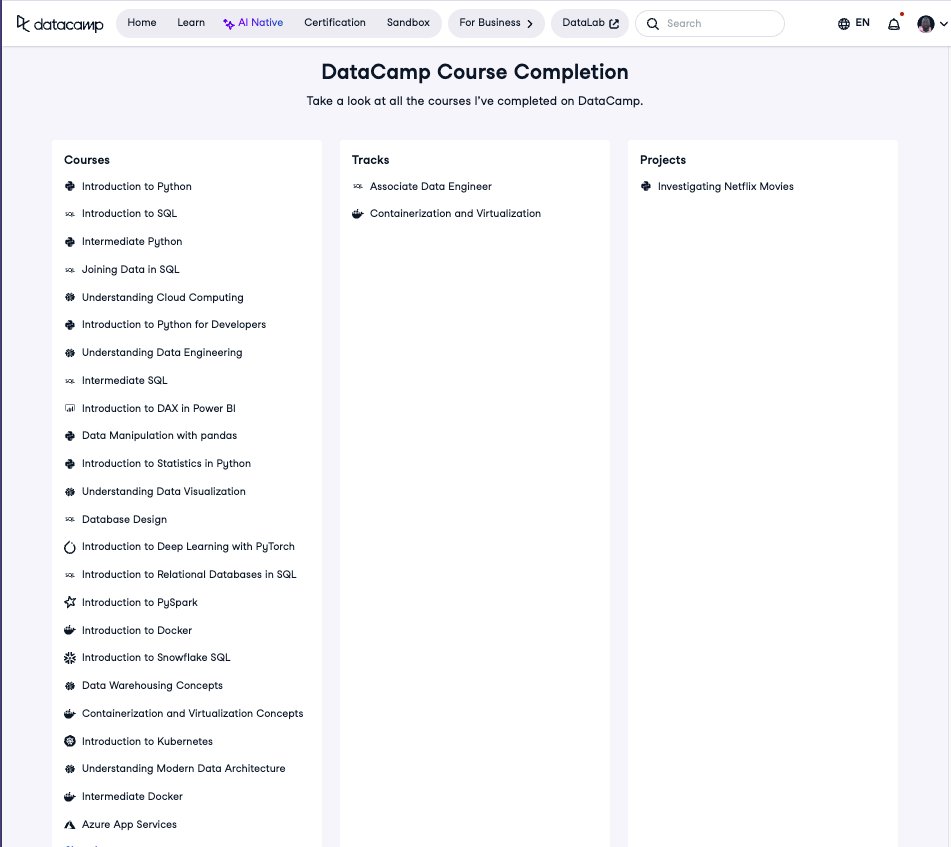
Task: Open the Learn menu item
Action: click(191, 22)
